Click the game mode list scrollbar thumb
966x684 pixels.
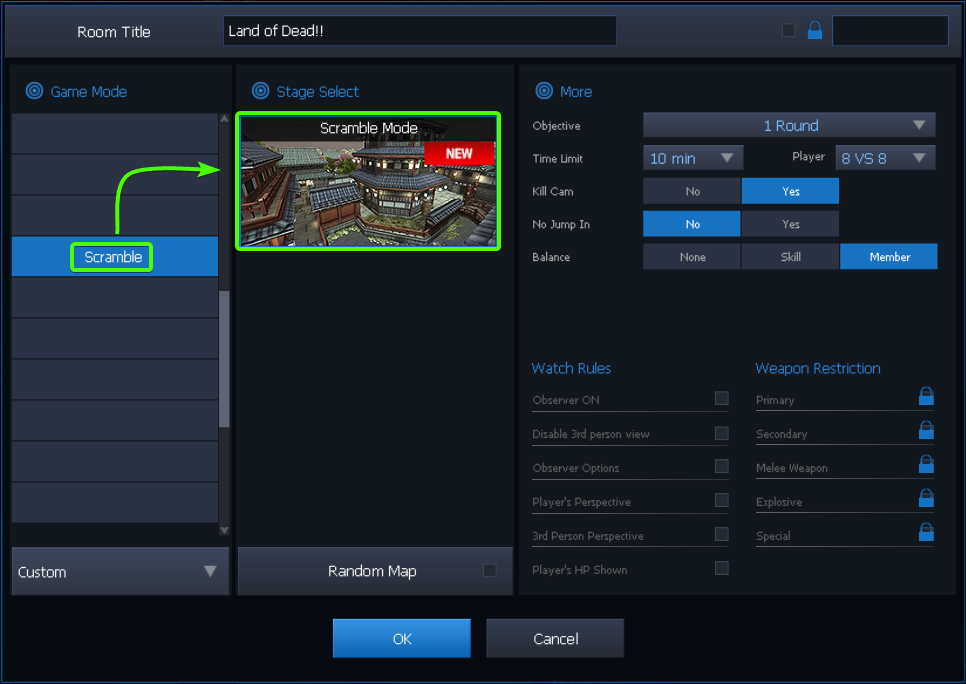(x=224, y=359)
